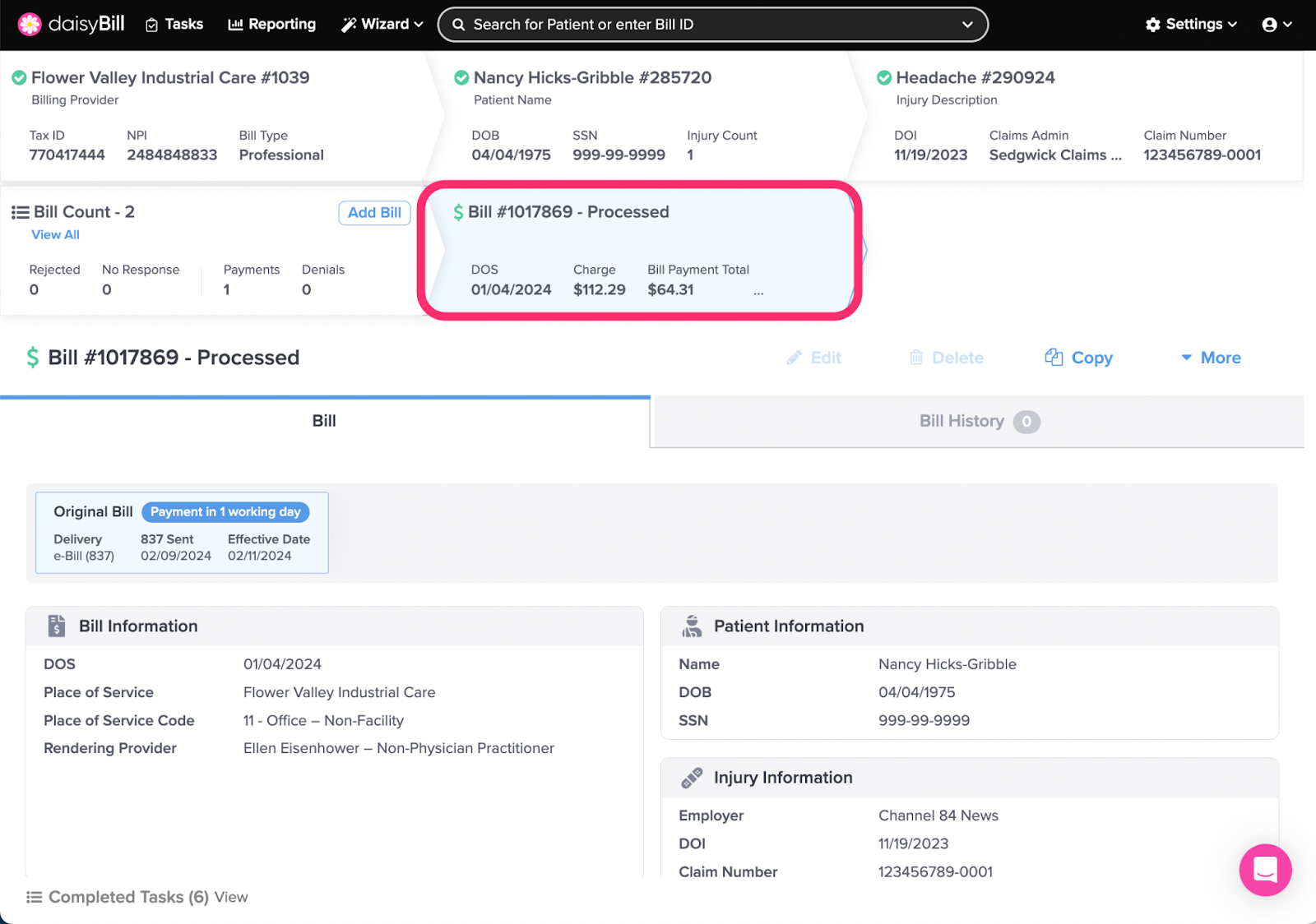Click Bill Payment Total $64.31
This screenshot has width=1316, height=924.
pyautogui.click(x=670, y=289)
